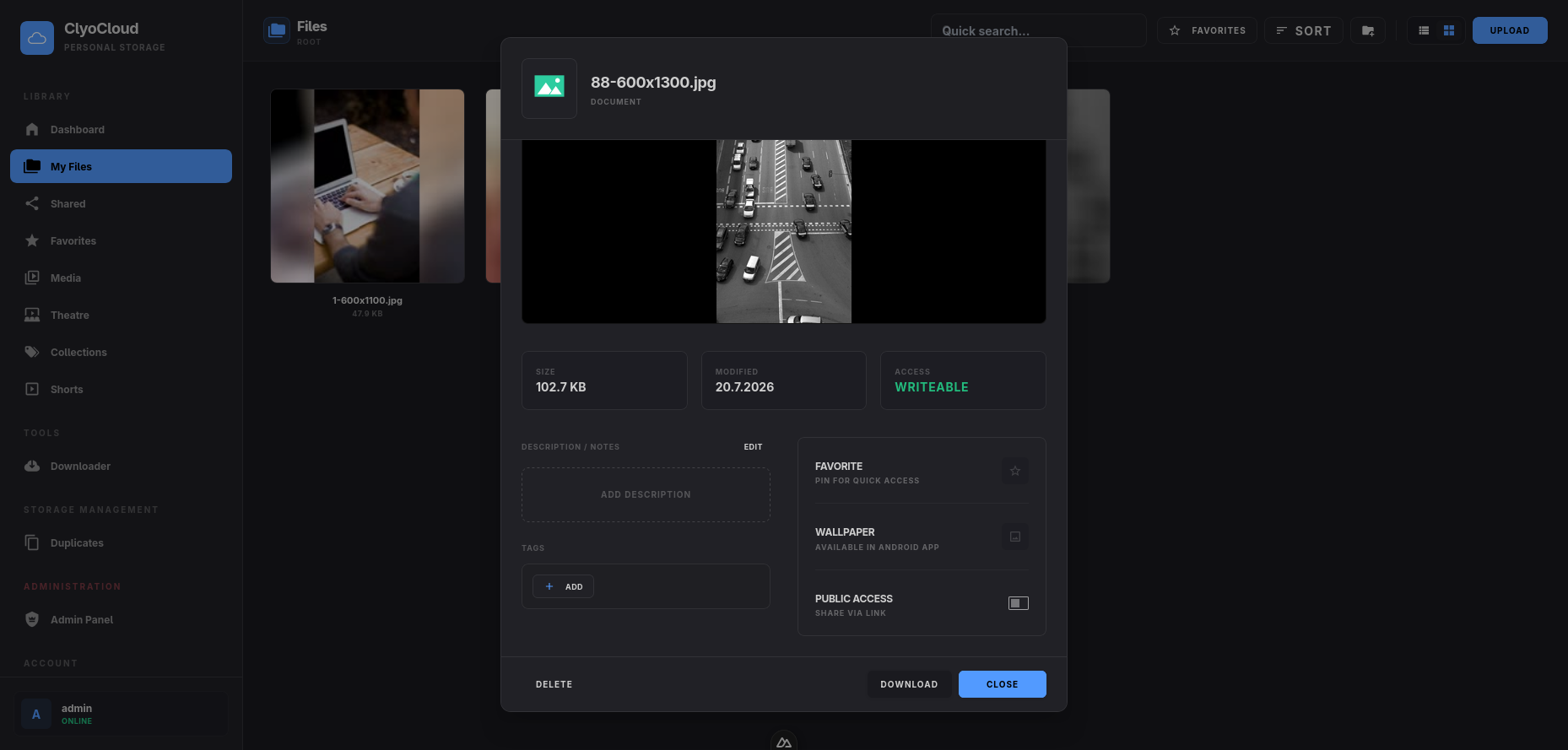Open the Dashboard sidebar item

tap(121, 129)
